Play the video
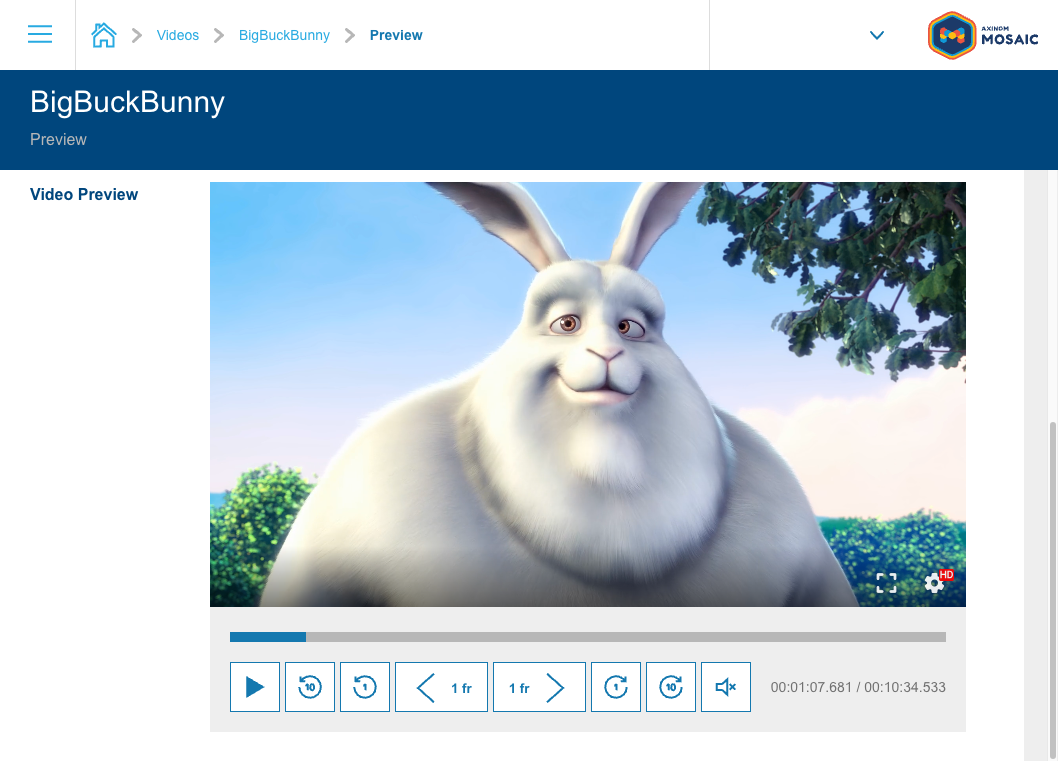Image resolution: width=1058 pixels, height=761 pixels. coord(255,687)
